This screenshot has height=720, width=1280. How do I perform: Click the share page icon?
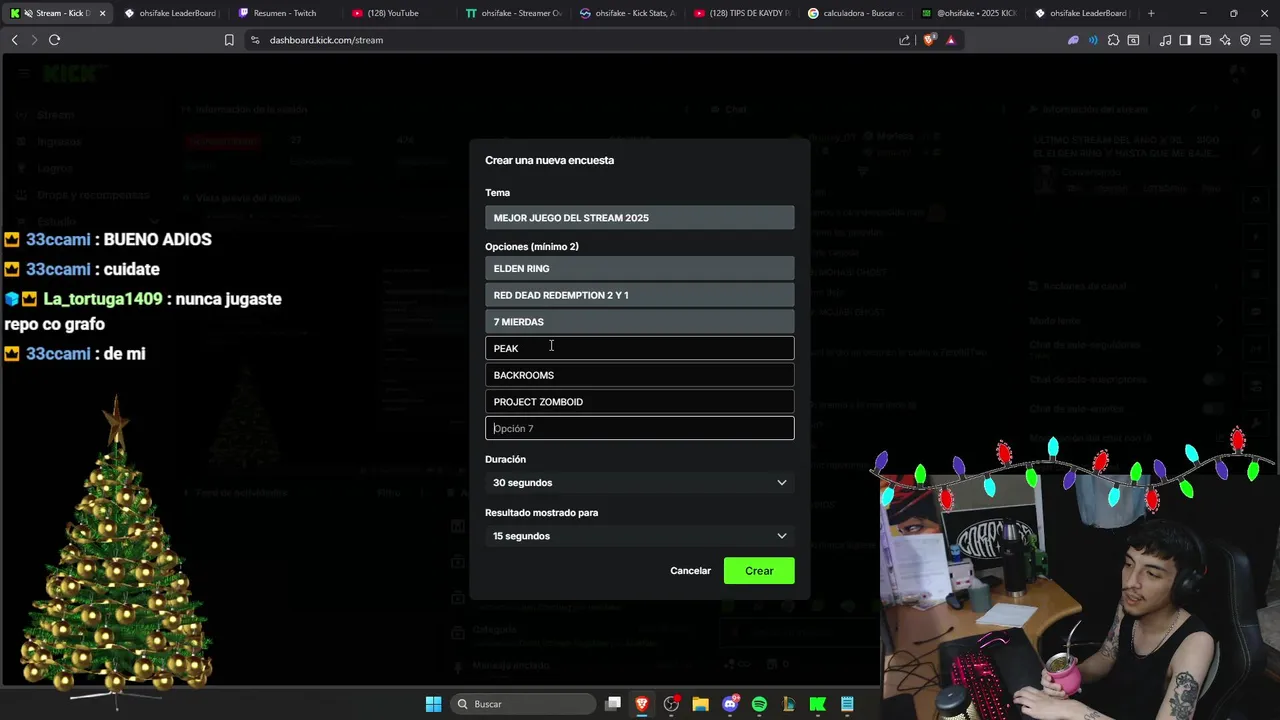tap(905, 40)
